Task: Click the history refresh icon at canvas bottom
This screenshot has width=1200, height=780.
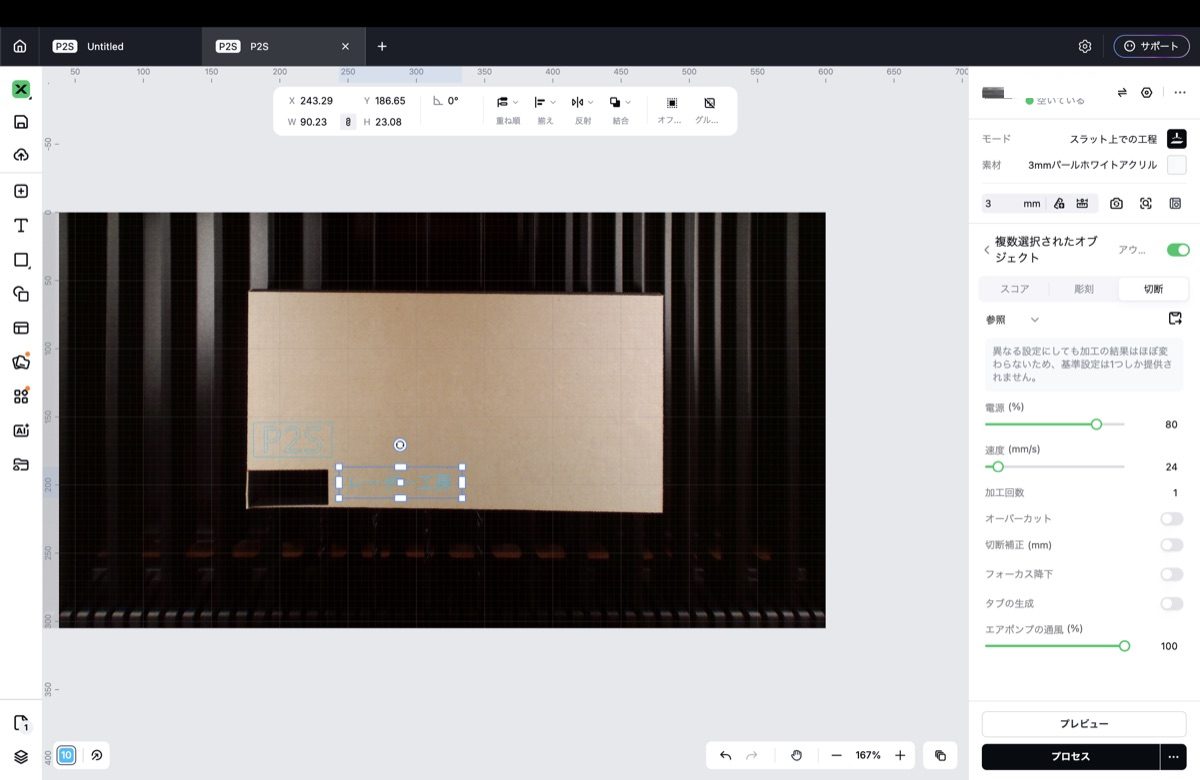Action: coord(97,755)
